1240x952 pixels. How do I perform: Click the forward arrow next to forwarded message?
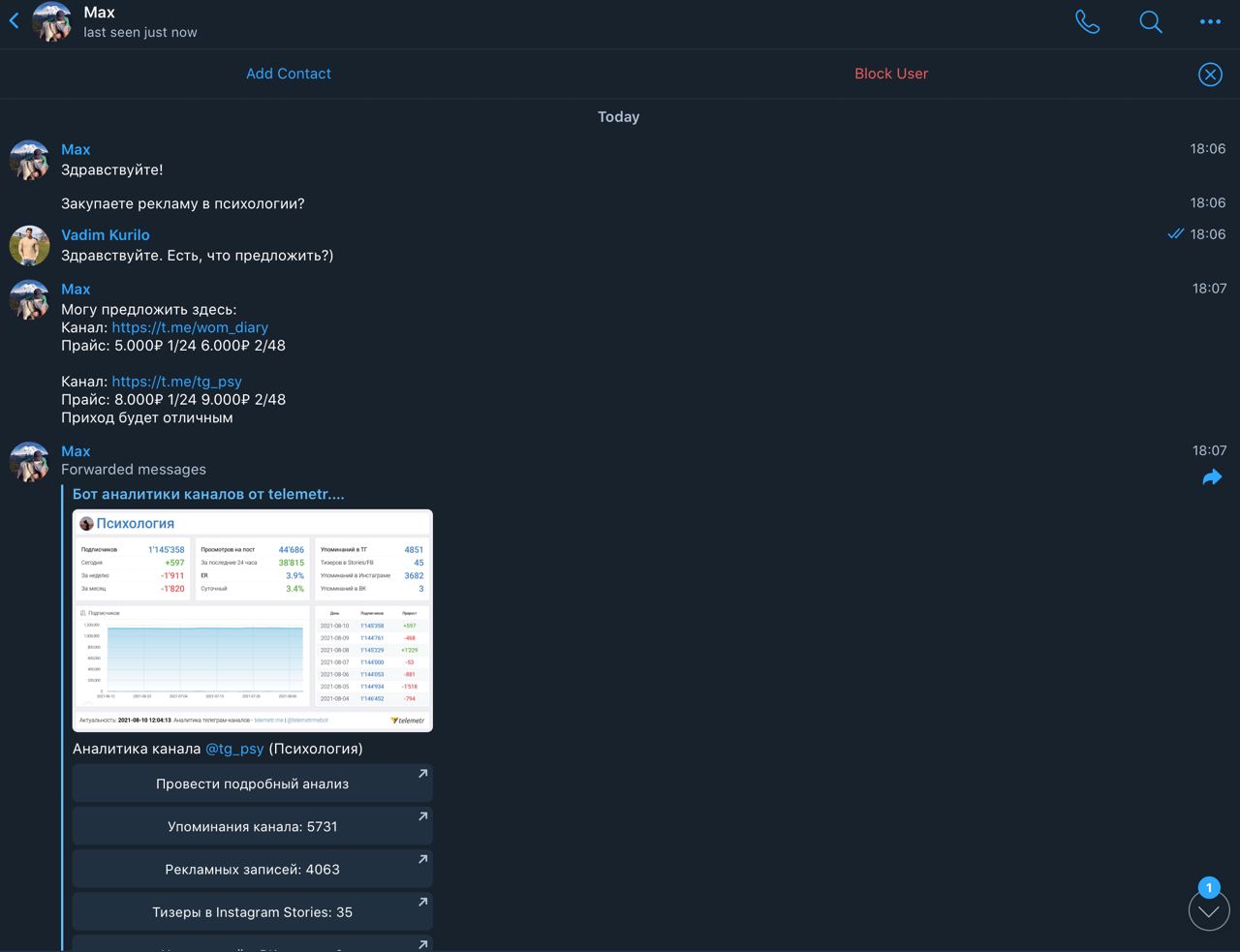[1211, 477]
